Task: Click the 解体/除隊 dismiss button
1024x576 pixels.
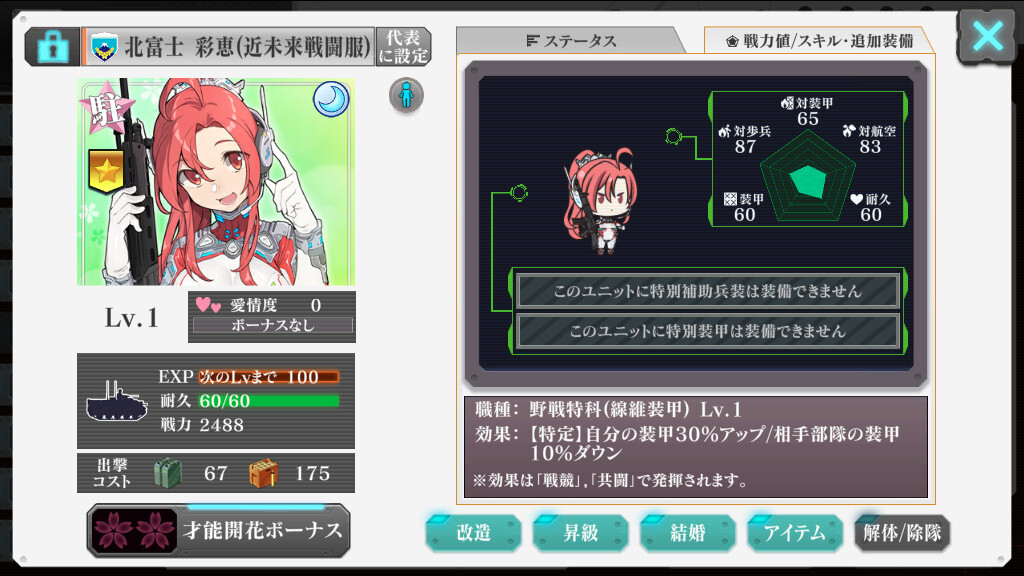Action: click(902, 533)
